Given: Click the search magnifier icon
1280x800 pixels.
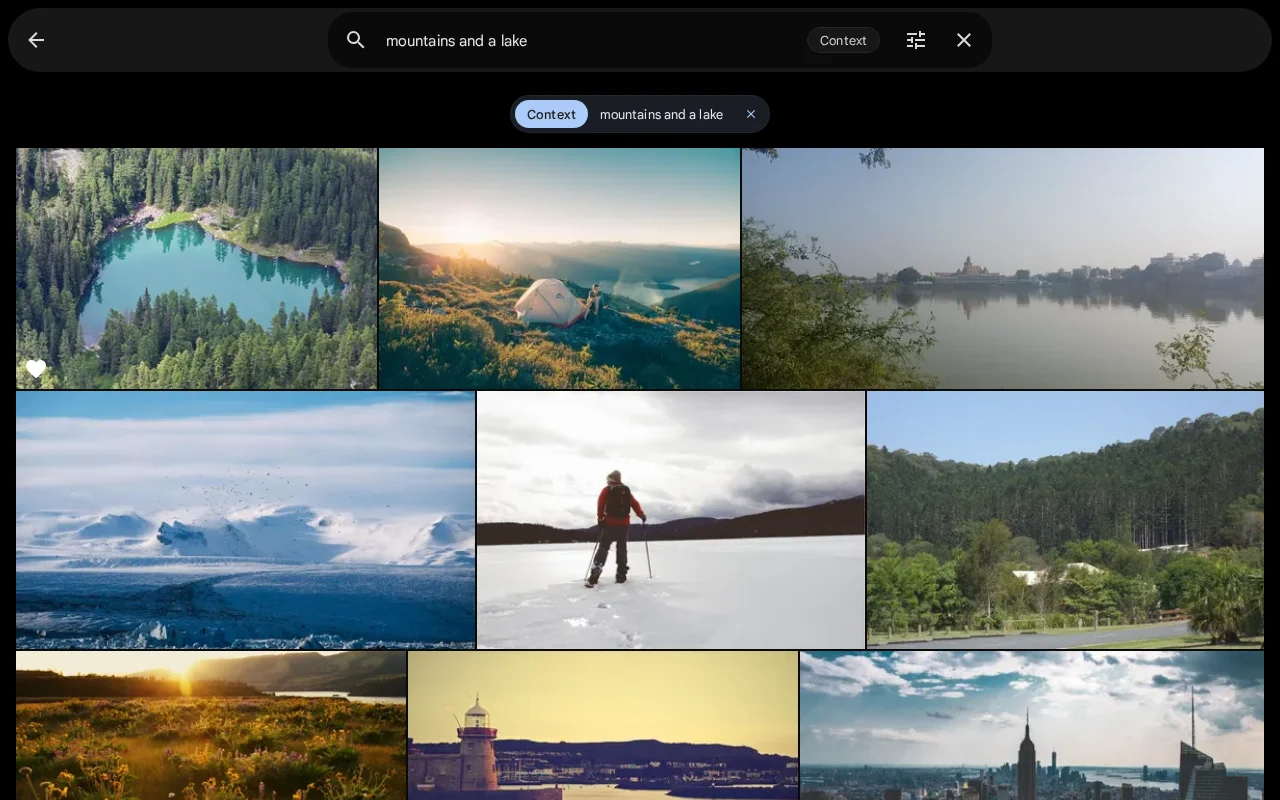Looking at the screenshot, I should (x=356, y=40).
